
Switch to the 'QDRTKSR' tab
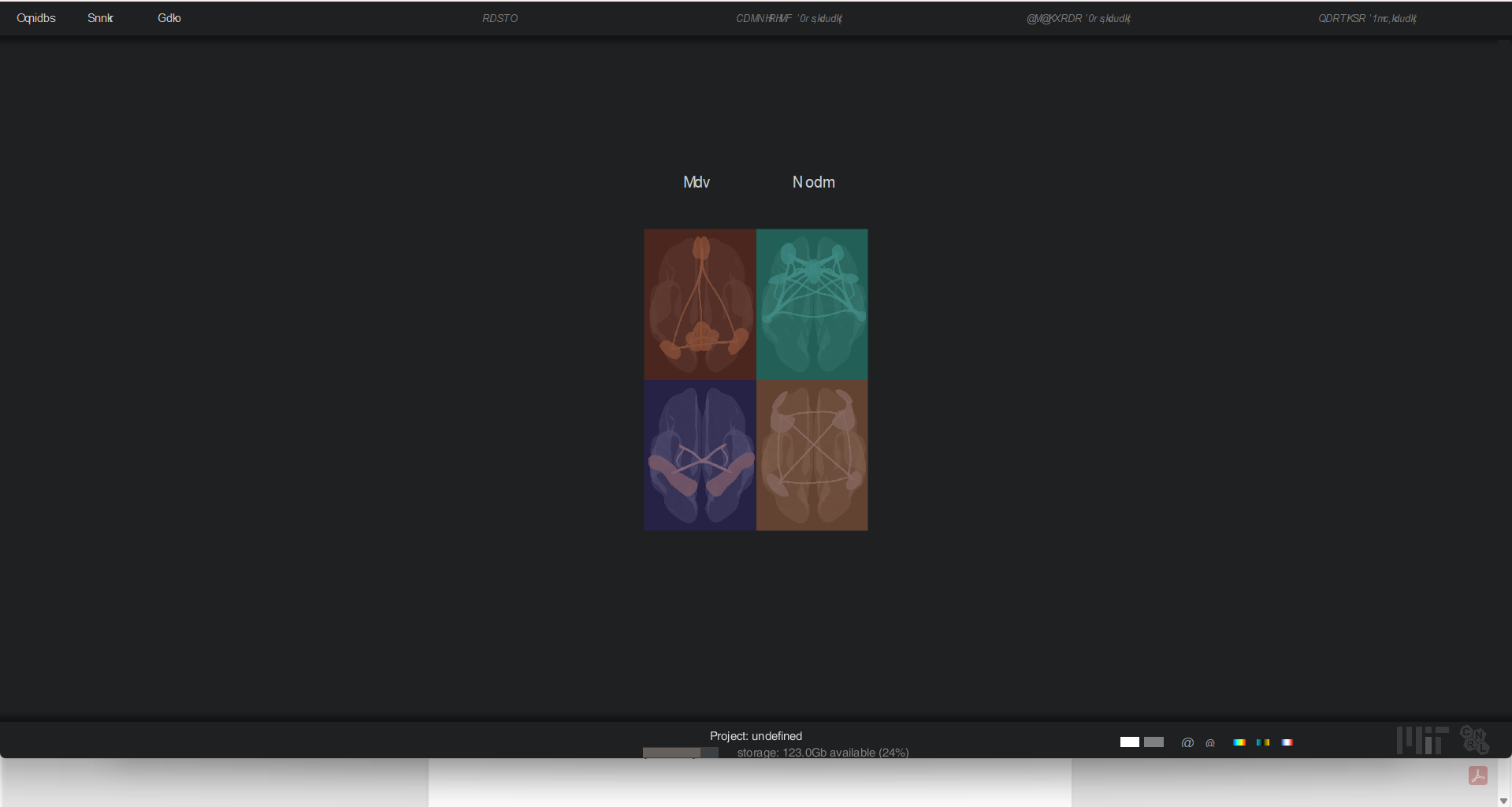point(1367,18)
